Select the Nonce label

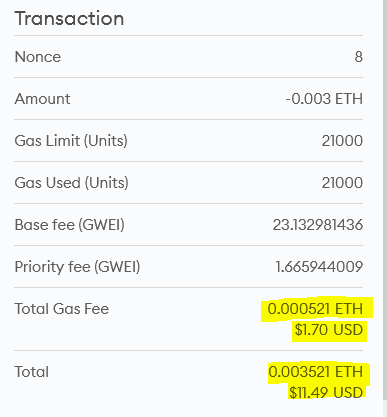point(38,57)
